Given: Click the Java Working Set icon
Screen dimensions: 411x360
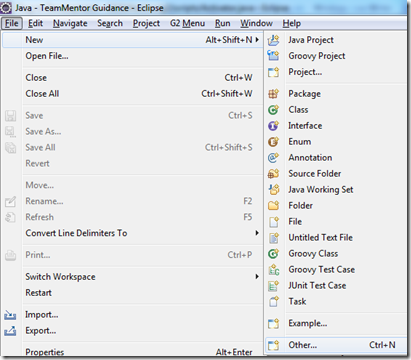Looking at the screenshot, I should pos(273,190).
